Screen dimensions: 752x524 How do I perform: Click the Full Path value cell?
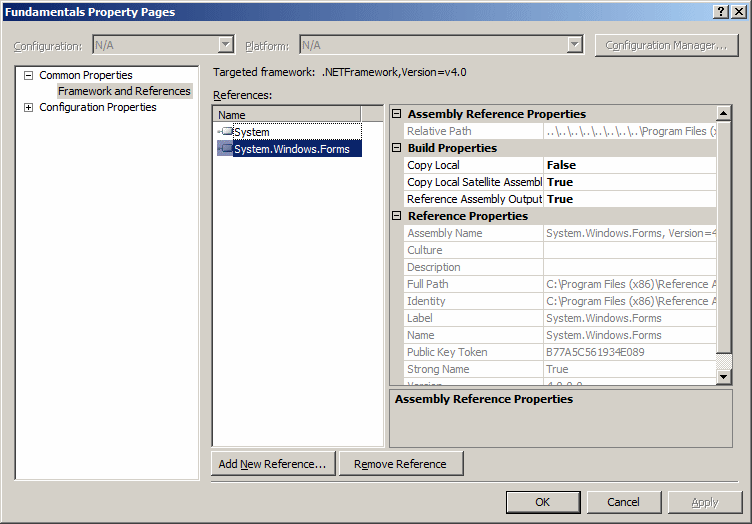coord(630,284)
